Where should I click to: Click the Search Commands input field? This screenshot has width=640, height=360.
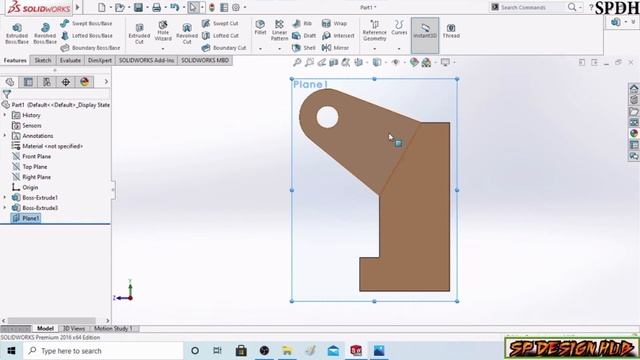click(x=528, y=7)
